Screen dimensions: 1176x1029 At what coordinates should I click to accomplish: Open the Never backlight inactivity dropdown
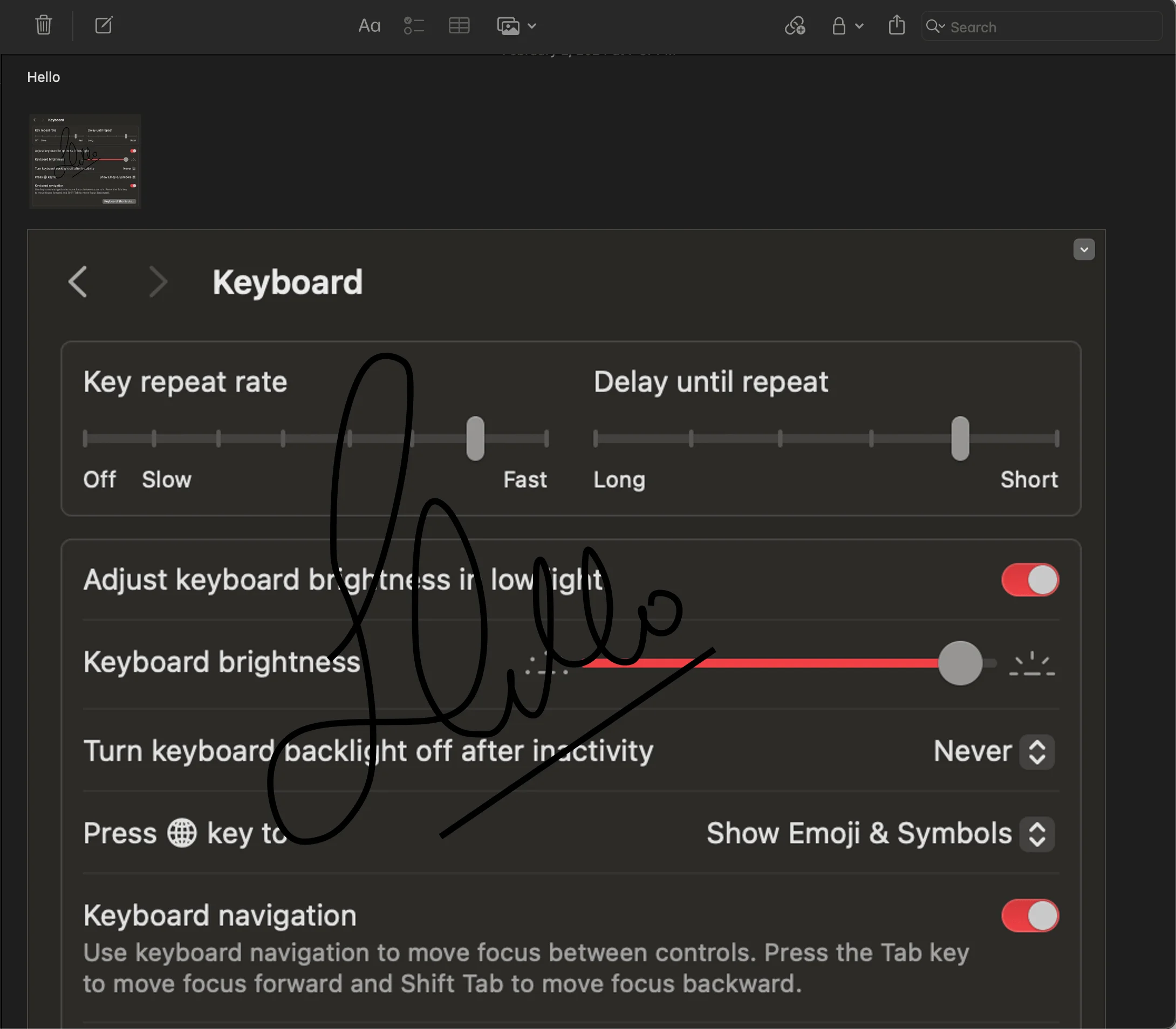point(1037,751)
